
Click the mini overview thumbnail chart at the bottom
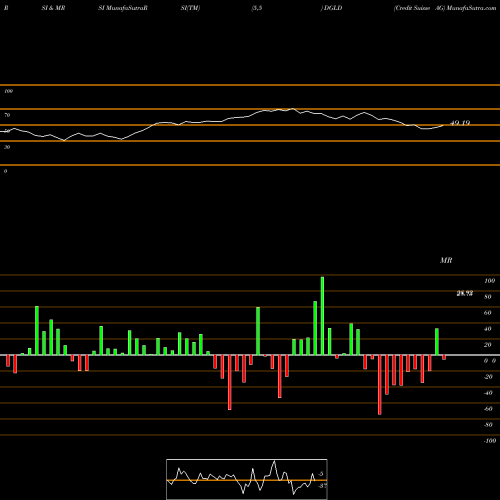point(247,479)
